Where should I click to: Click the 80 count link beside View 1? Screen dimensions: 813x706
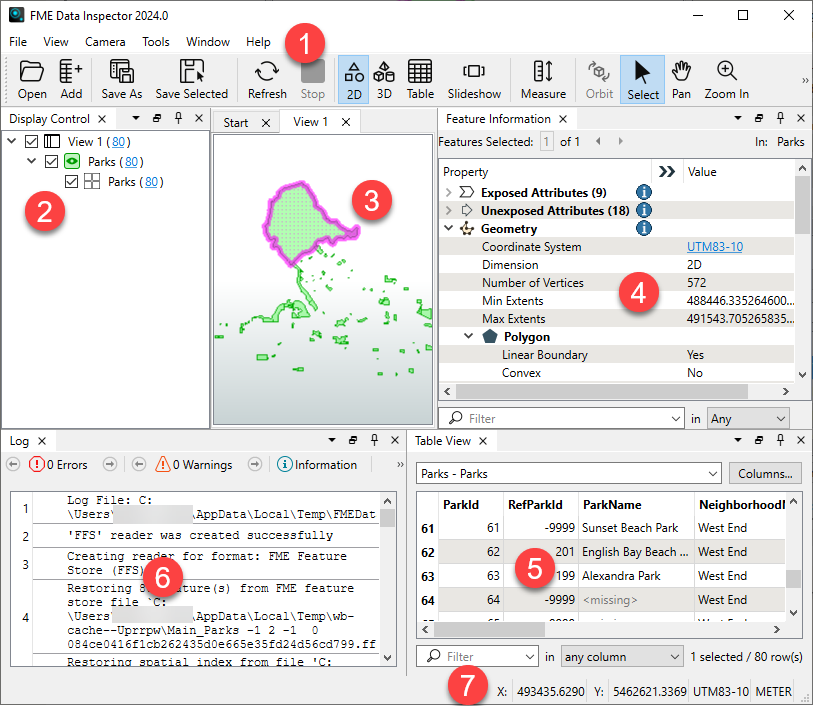[118, 142]
